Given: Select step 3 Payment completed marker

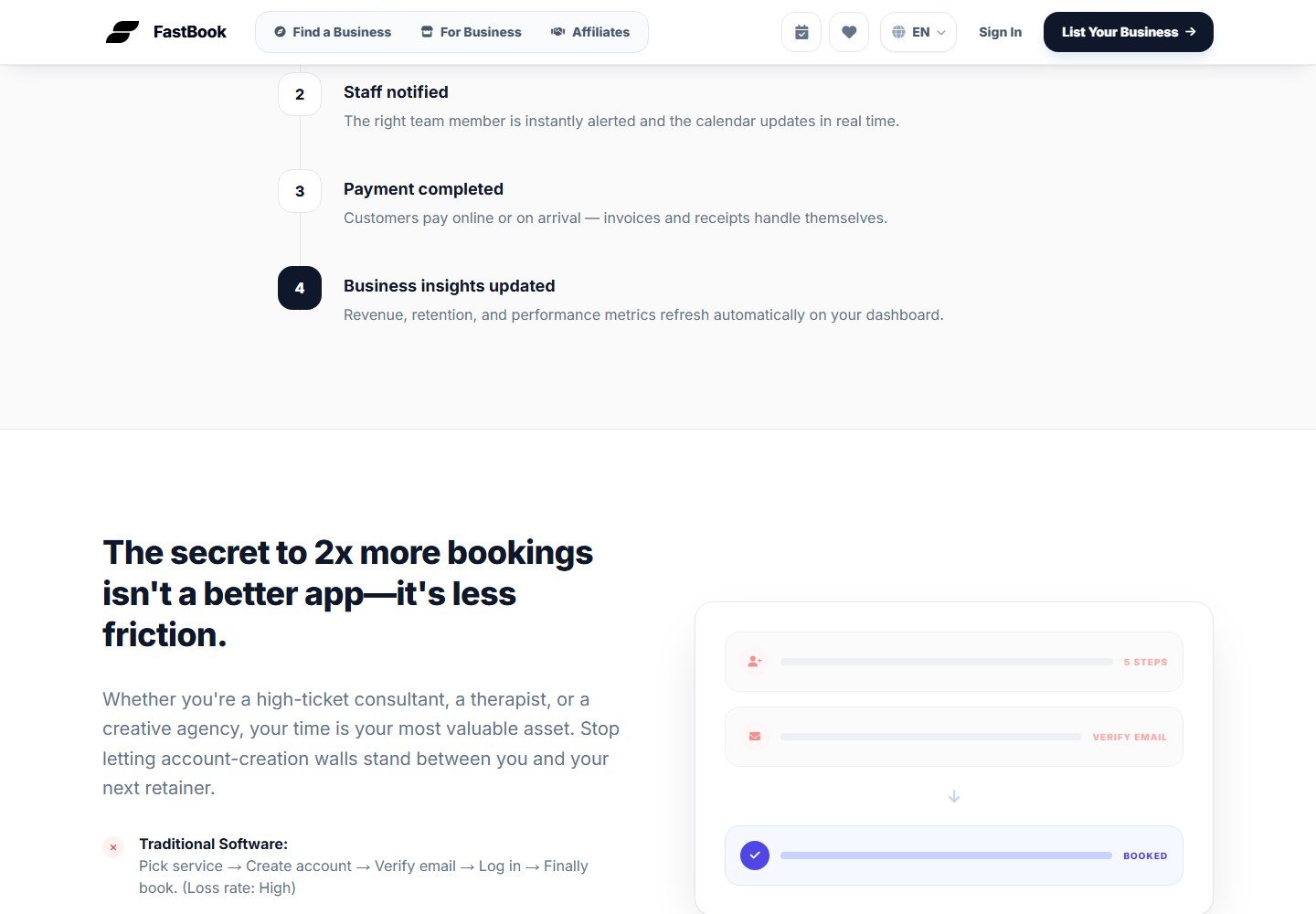Looking at the screenshot, I should coord(300,191).
